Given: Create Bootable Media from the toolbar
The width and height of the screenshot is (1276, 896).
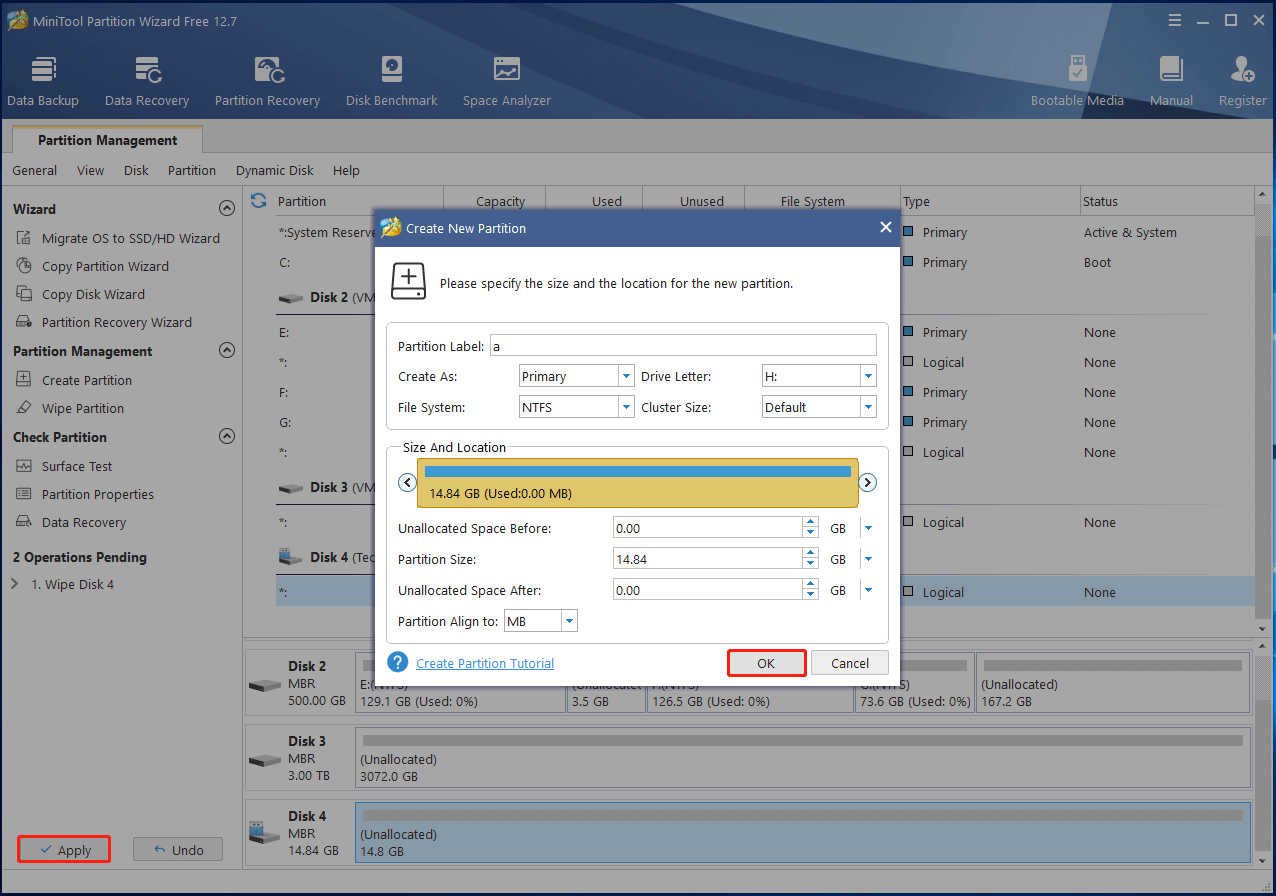Looking at the screenshot, I should (1077, 81).
